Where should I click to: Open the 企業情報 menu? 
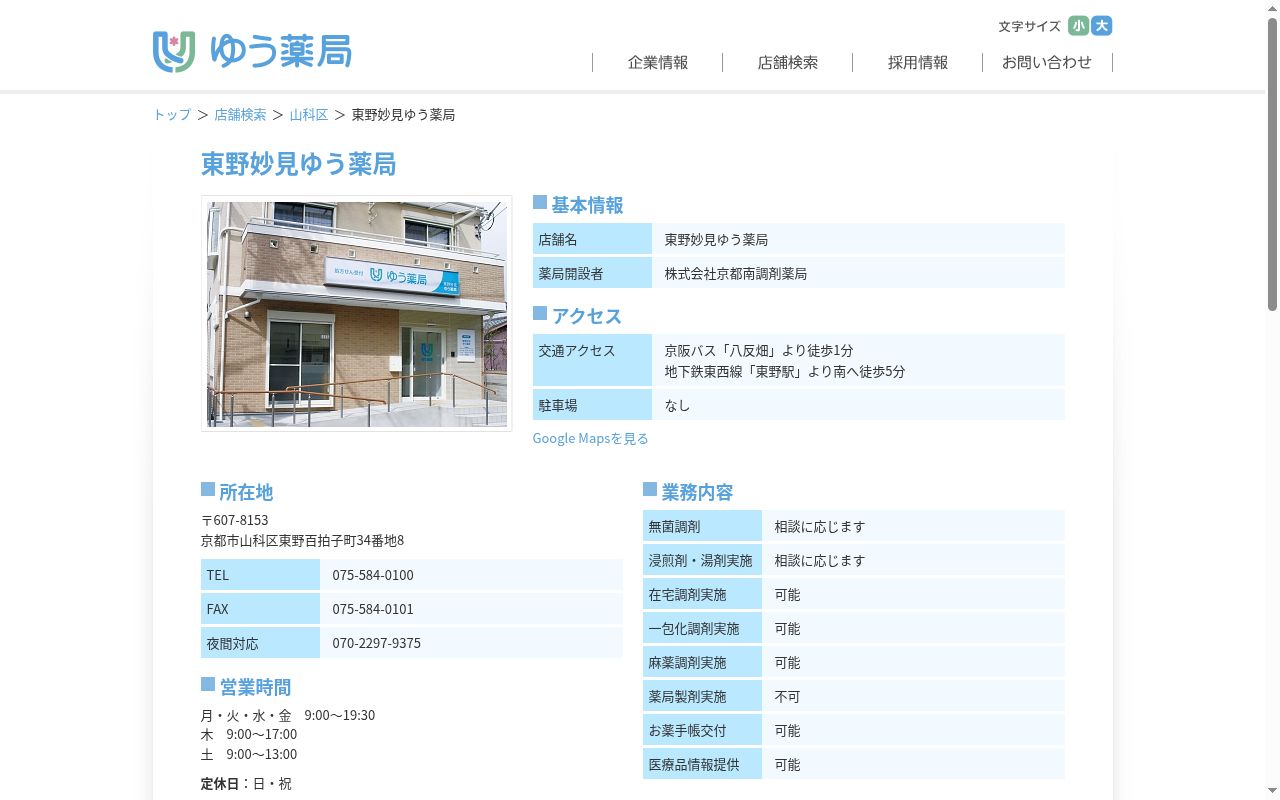(x=658, y=62)
